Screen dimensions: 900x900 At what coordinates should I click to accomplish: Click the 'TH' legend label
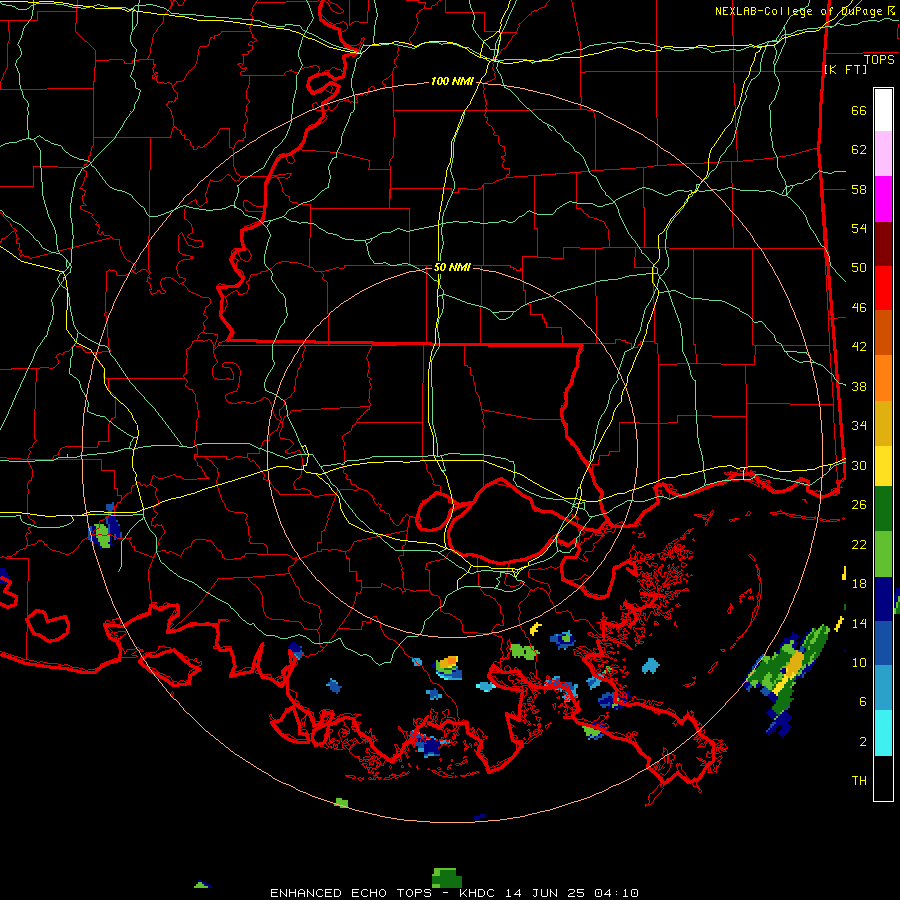pyautogui.click(x=859, y=781)
